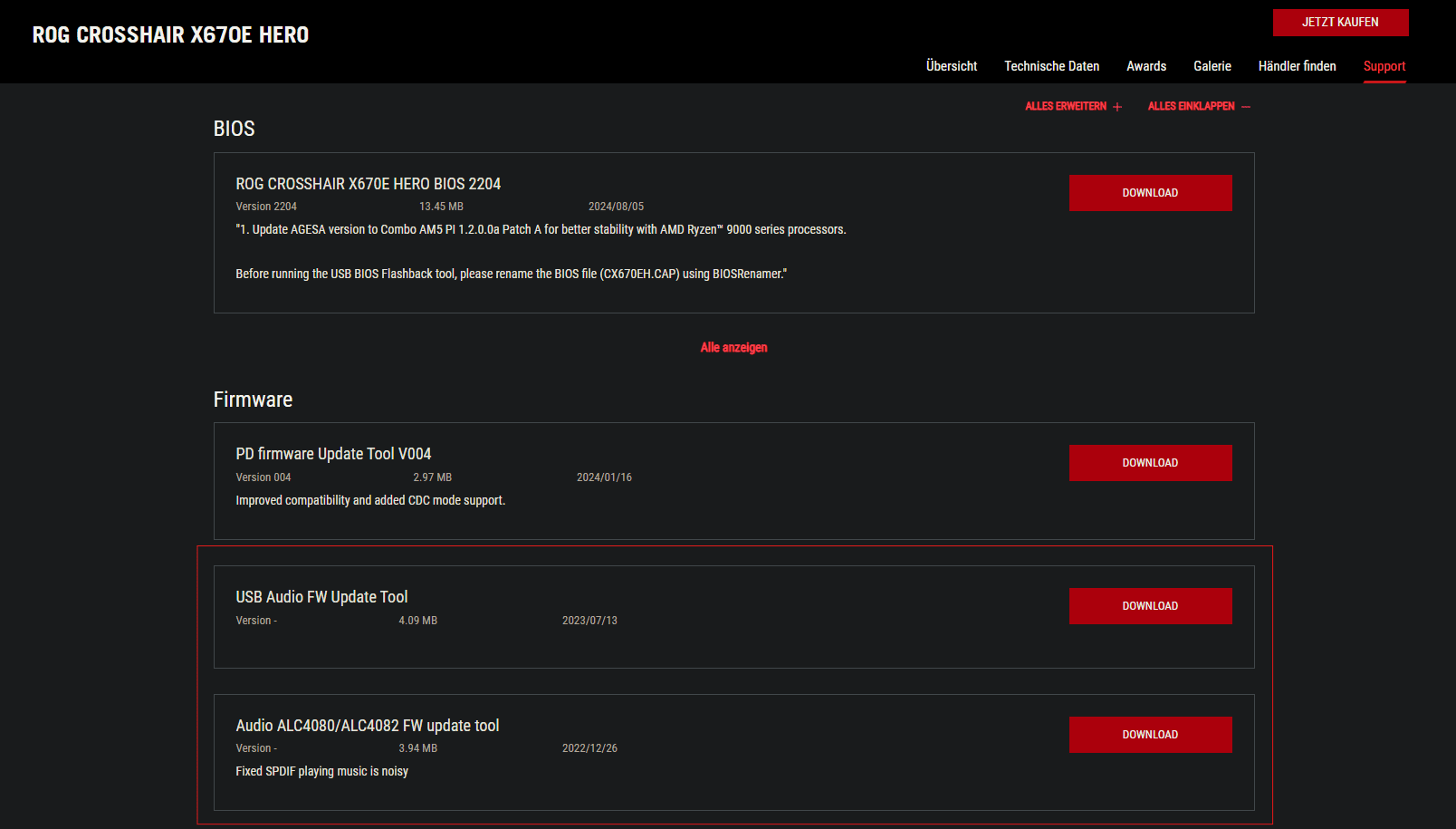Download the USB Audio FW Update Tool

coord(1150,606)
